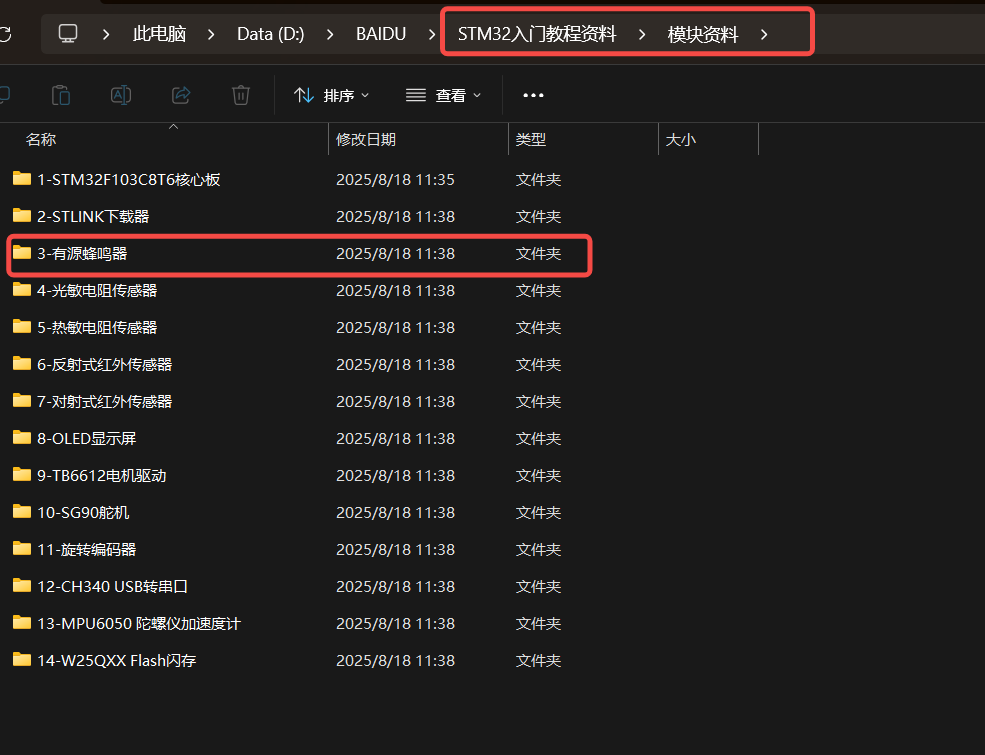Click the rename toolbar icon

[121, 95]
